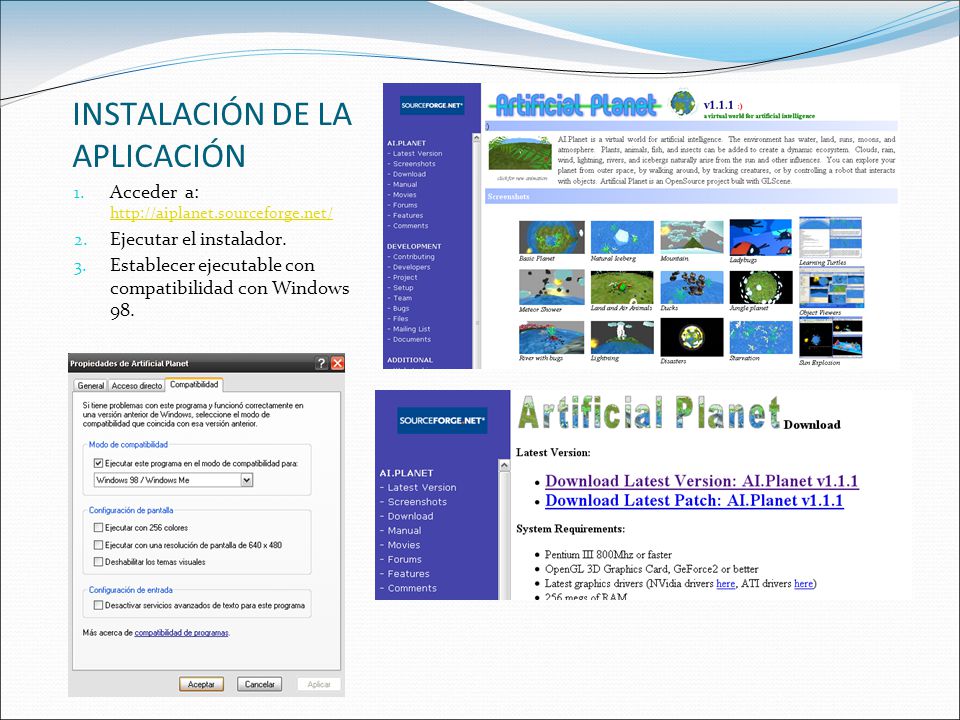Open the Mountain screenshot thumbnail
This screenshot has height=720, width=960.
tap(692, 238)
